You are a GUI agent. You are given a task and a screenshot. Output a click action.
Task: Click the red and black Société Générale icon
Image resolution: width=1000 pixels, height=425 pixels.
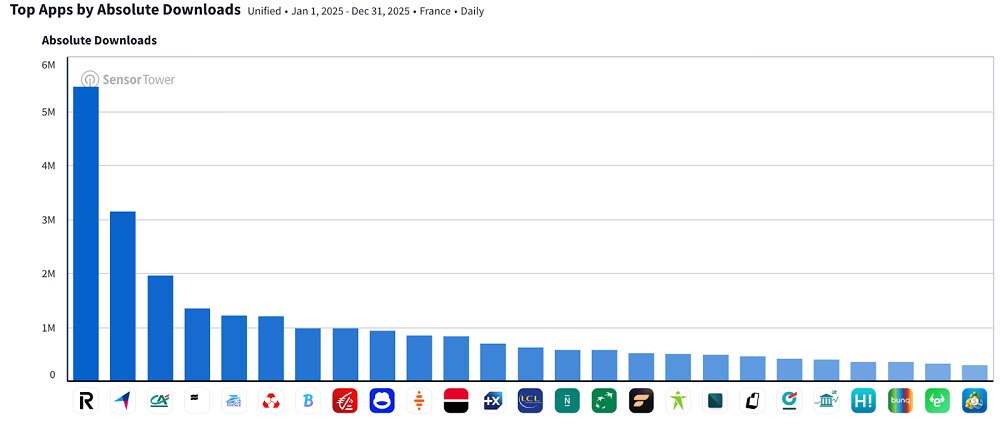[x=456, y=401]
